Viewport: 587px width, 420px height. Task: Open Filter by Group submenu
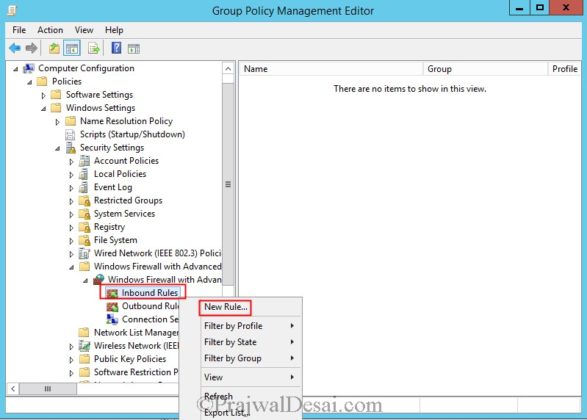click(x=249, y=358)
